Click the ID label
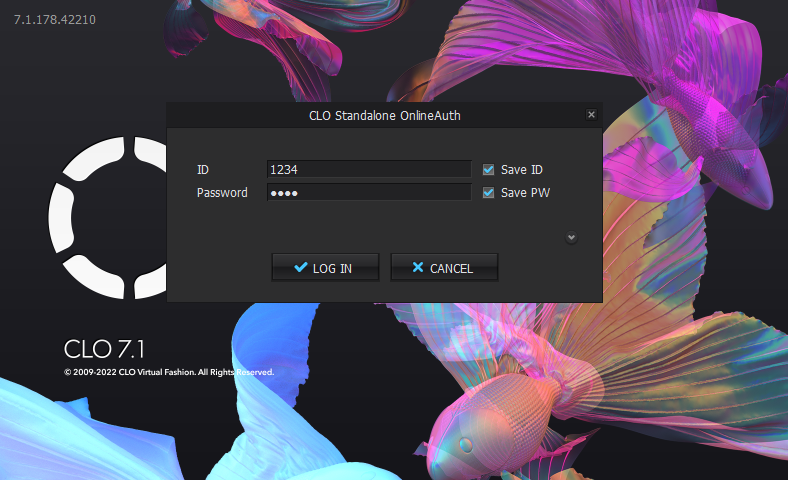 [x=203, y=170]
